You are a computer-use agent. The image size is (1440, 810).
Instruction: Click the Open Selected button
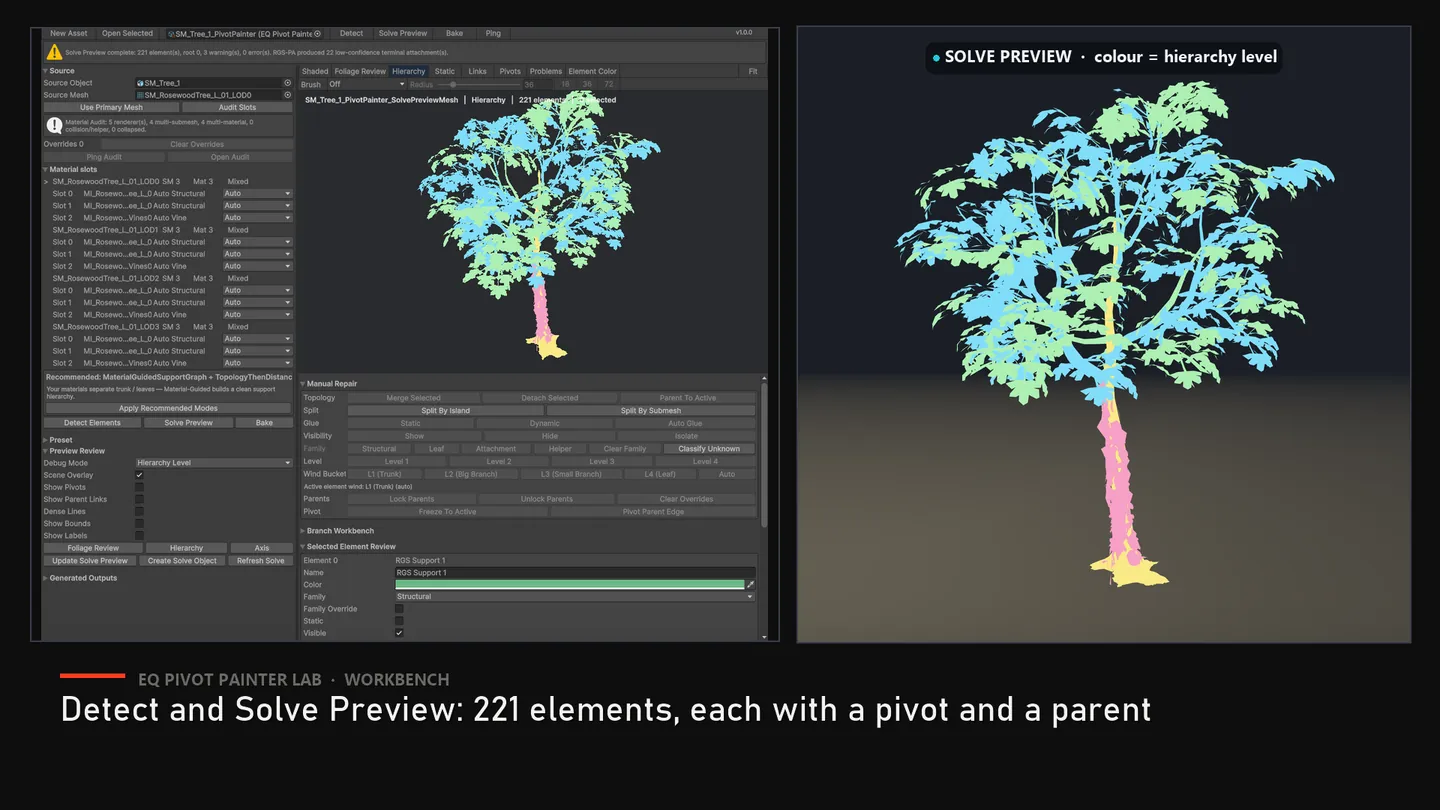128,33
